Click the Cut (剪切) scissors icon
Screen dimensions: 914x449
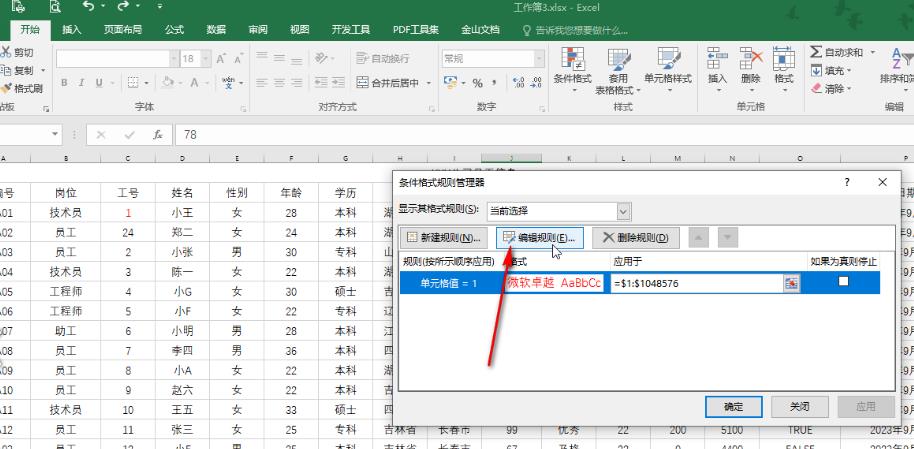click(x=6, y=52)
